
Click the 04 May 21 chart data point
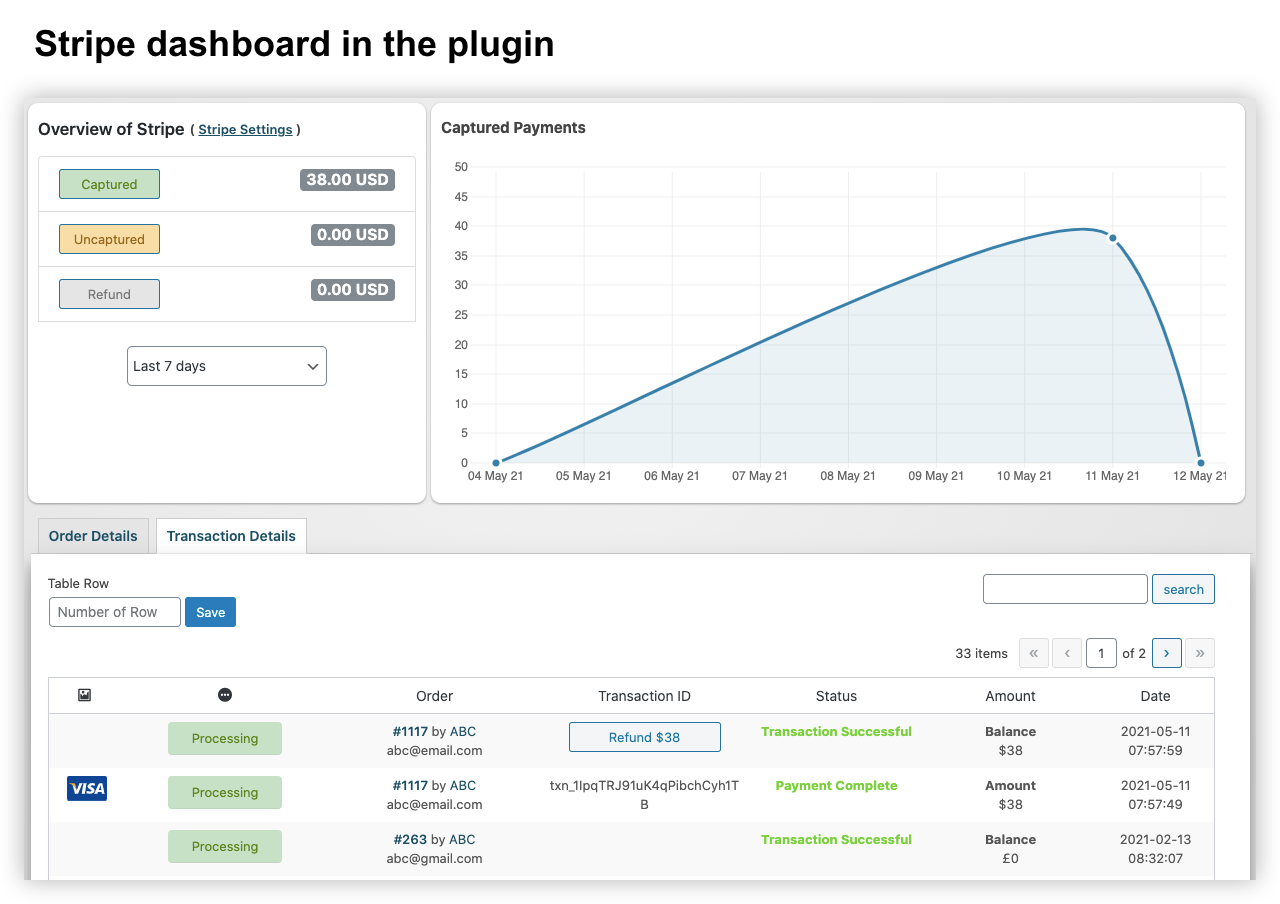click(x=496, y=463)
